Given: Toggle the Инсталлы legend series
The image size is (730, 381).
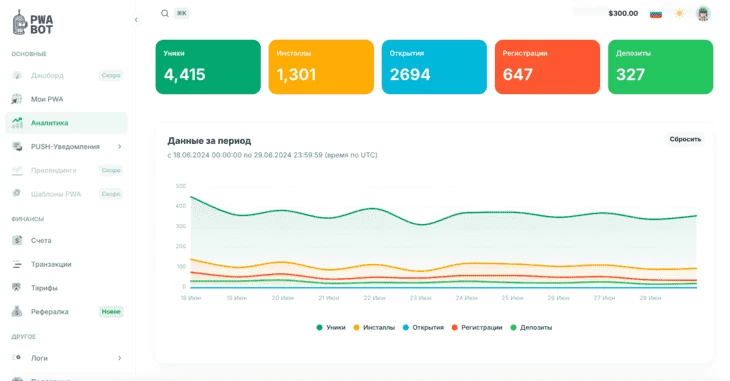Looking at the screenshot, I should click(374, 327).
